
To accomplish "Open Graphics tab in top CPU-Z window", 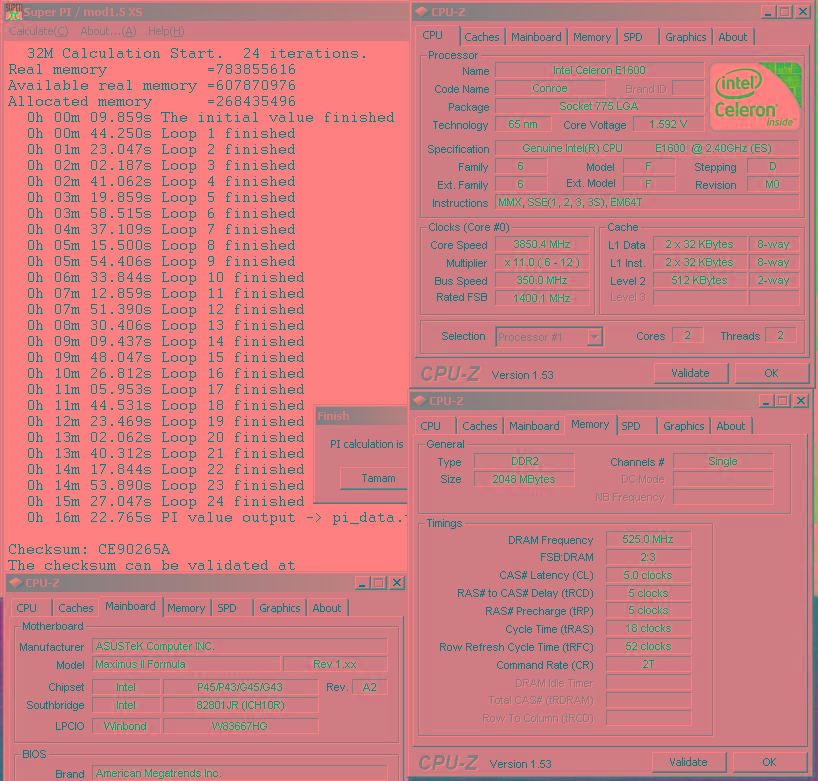I will pyautogui.click(x=685, y=37).
